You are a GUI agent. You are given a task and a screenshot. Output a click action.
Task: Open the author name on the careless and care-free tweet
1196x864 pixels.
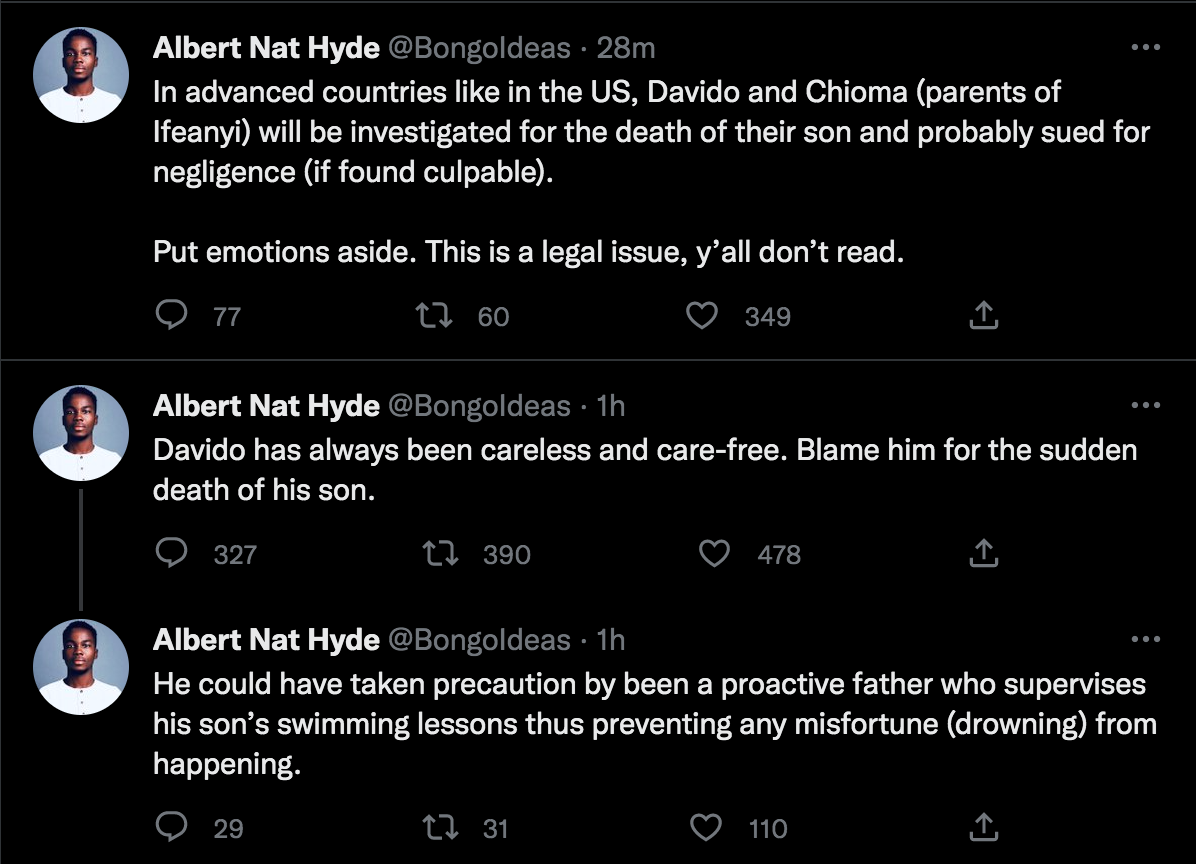tap(266, 405)
